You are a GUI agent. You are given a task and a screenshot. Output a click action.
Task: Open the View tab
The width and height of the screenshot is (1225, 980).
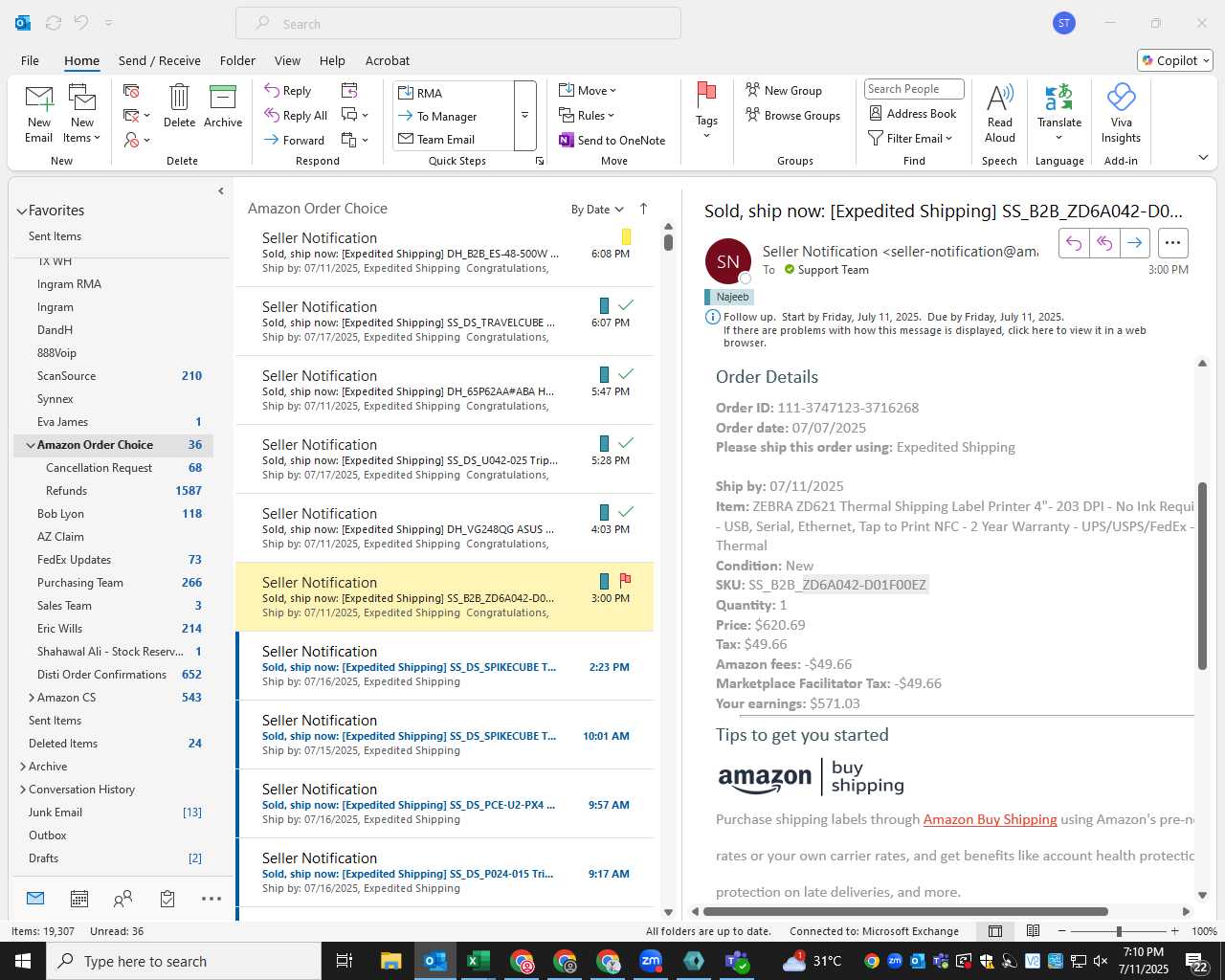(287, 60)
